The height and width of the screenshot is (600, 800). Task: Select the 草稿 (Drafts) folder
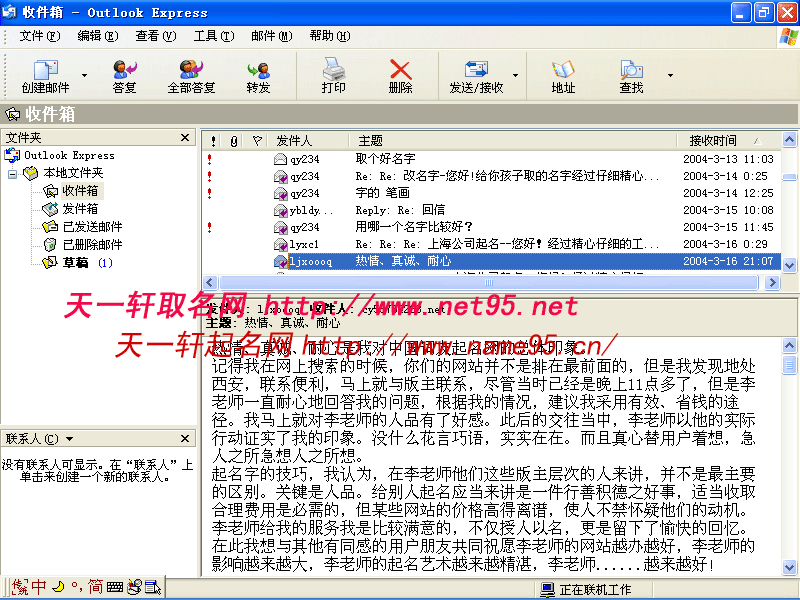coord(75,263)
